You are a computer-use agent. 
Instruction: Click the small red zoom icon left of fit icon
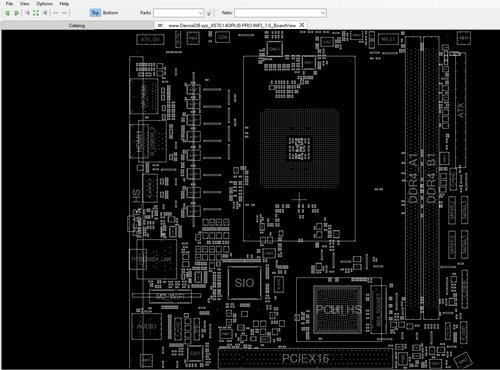click(x=27, y=13)
